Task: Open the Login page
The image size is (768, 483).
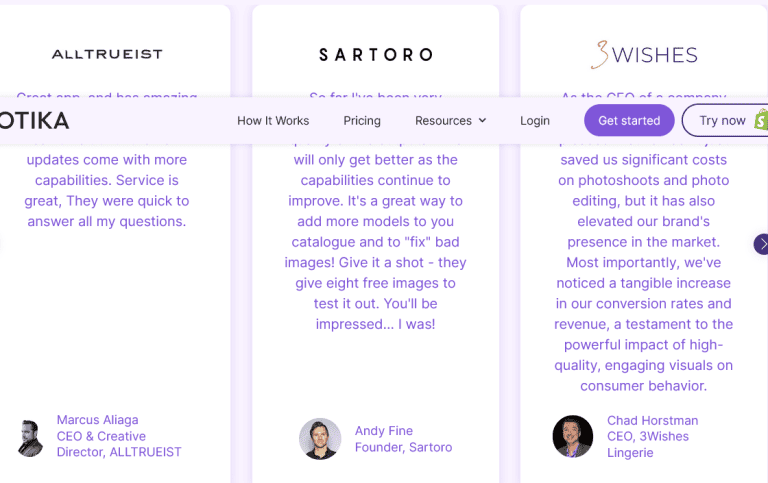Action: (x=535, y=121)
